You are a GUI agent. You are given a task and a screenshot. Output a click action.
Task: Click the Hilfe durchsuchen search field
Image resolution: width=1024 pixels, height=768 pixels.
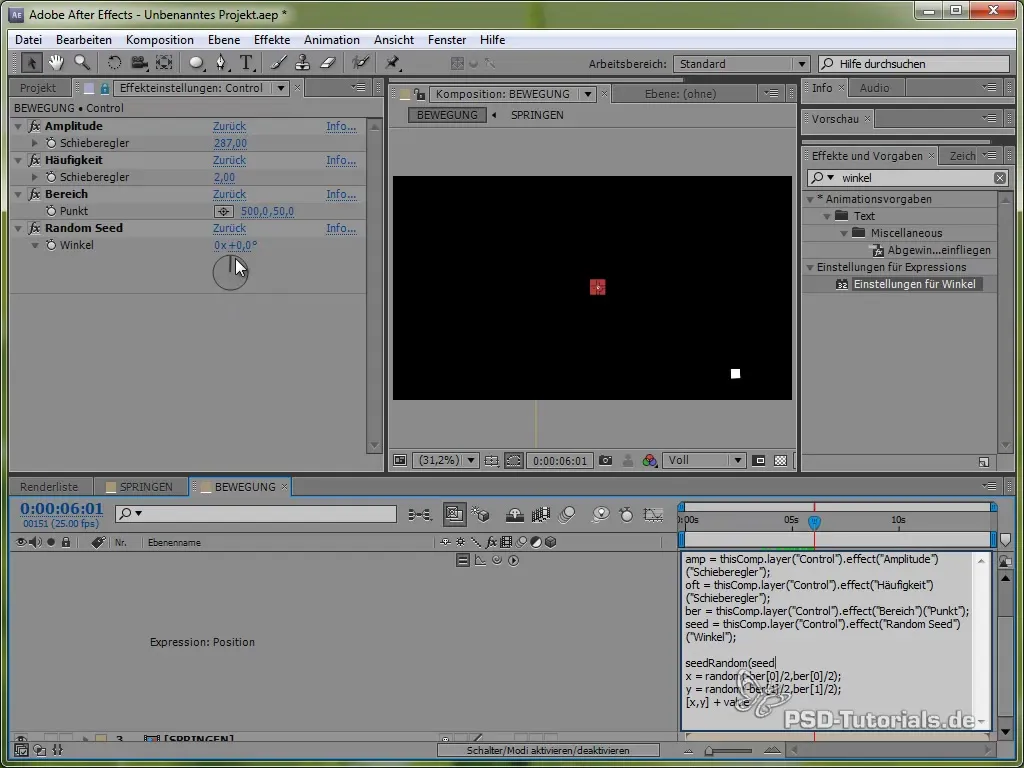click(x=914, y=64)
